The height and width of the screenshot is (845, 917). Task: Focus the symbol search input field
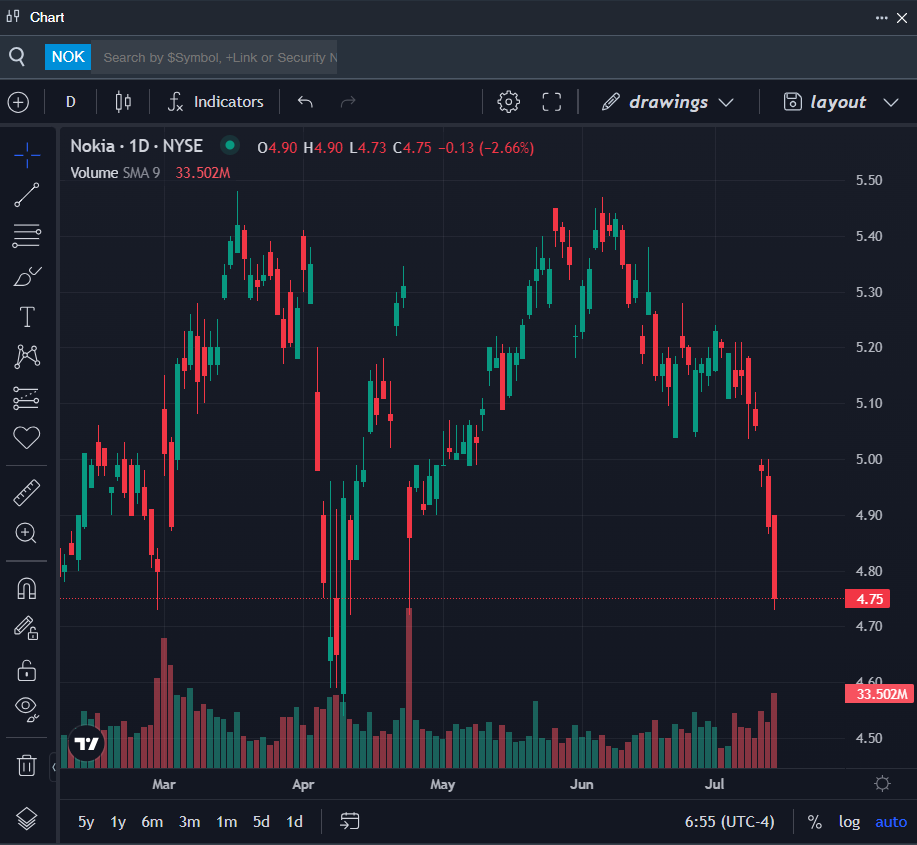pos(214,57)
